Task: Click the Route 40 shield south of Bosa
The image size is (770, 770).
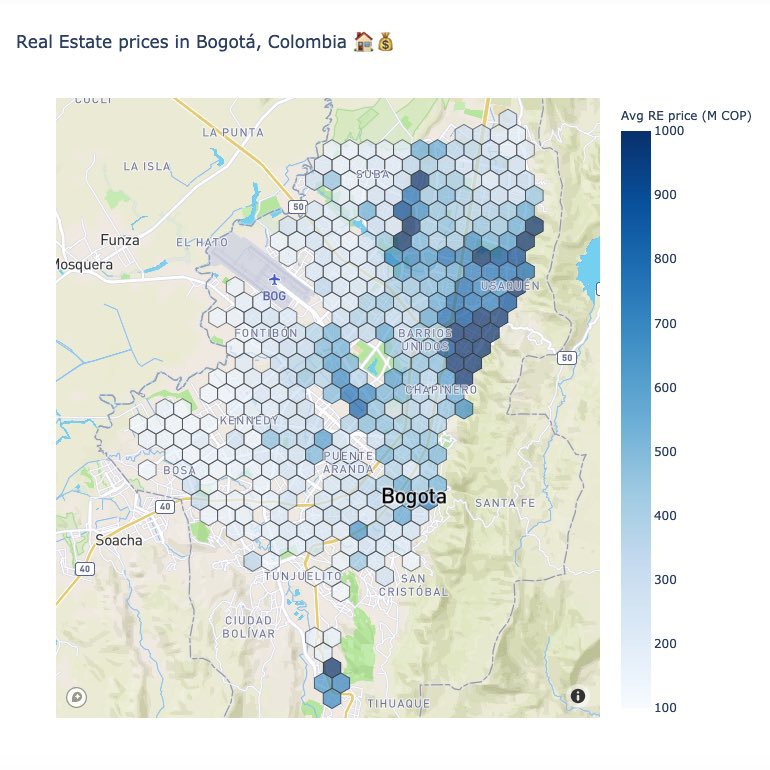Action: click(x=165, y=507)
